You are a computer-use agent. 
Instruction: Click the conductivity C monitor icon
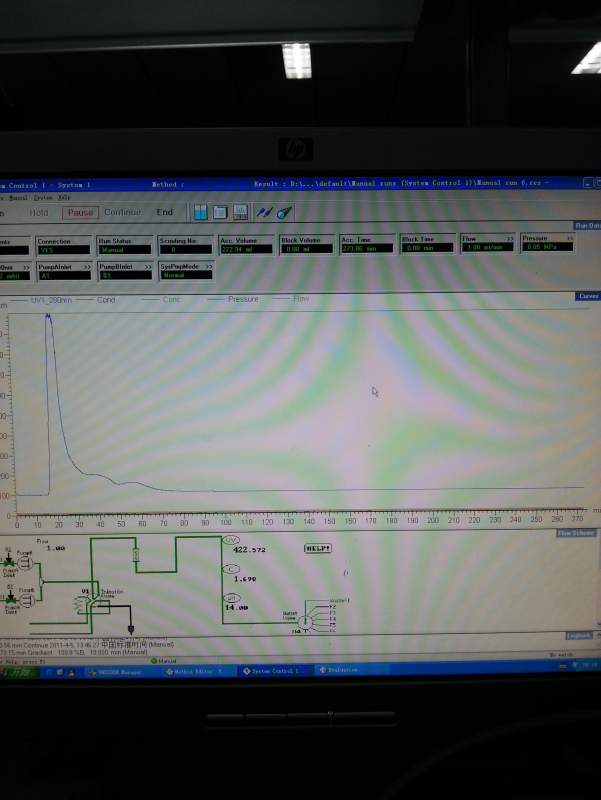(231, 569)
